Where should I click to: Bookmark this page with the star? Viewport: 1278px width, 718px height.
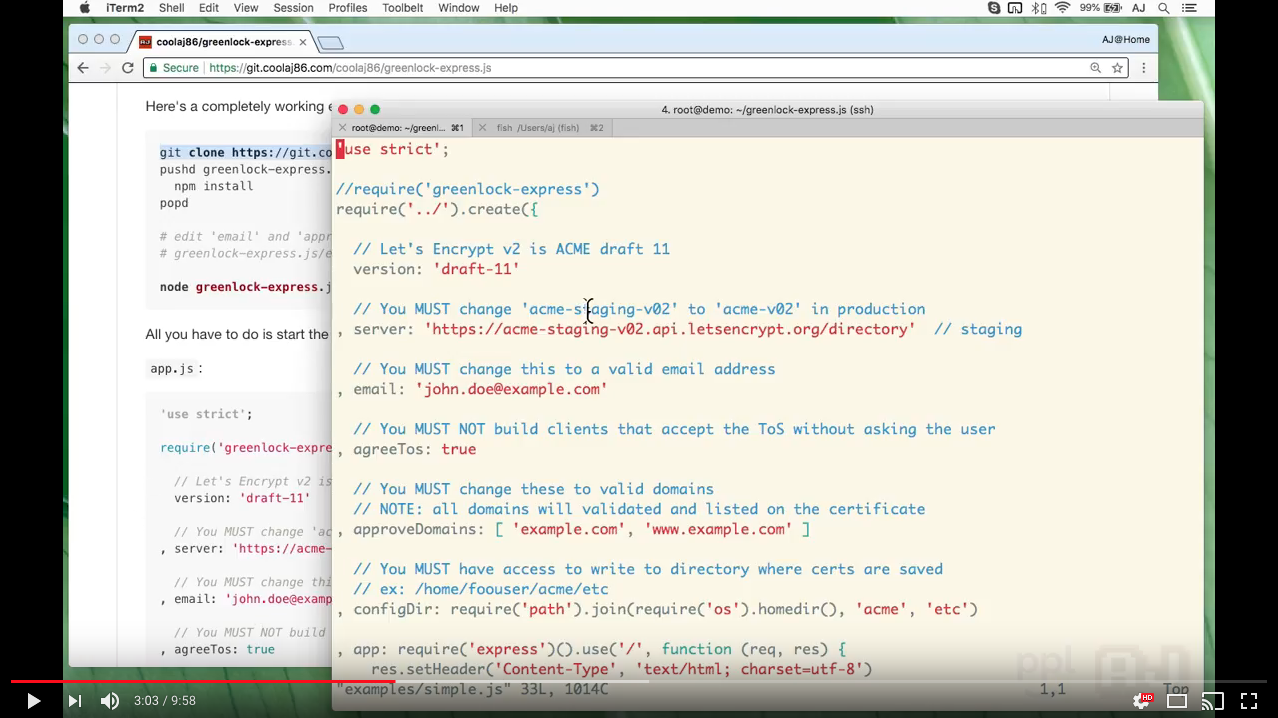click(x=1117, y=67)
